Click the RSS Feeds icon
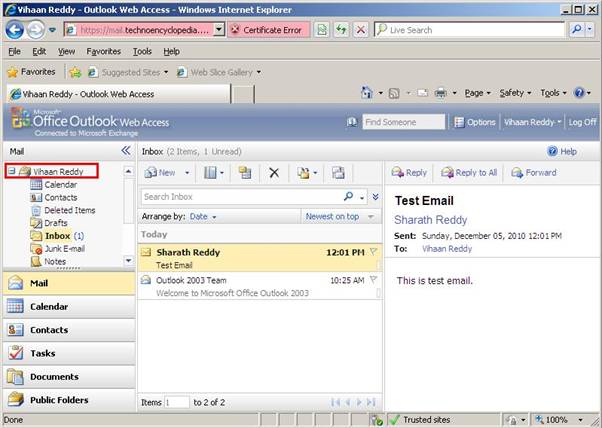 [x=394, y=93]
